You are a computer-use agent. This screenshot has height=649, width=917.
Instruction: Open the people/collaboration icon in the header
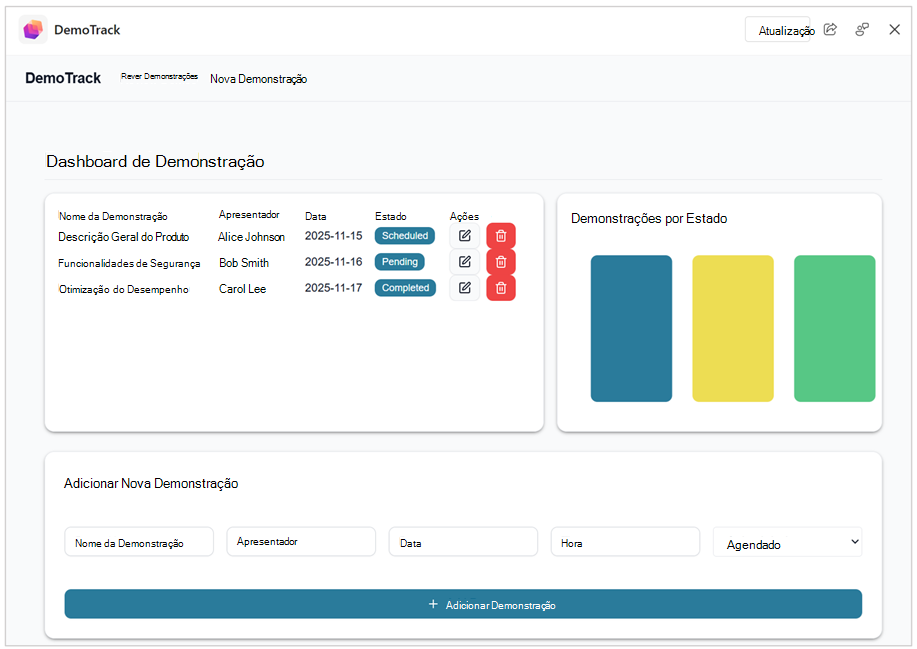pos(862,29)
